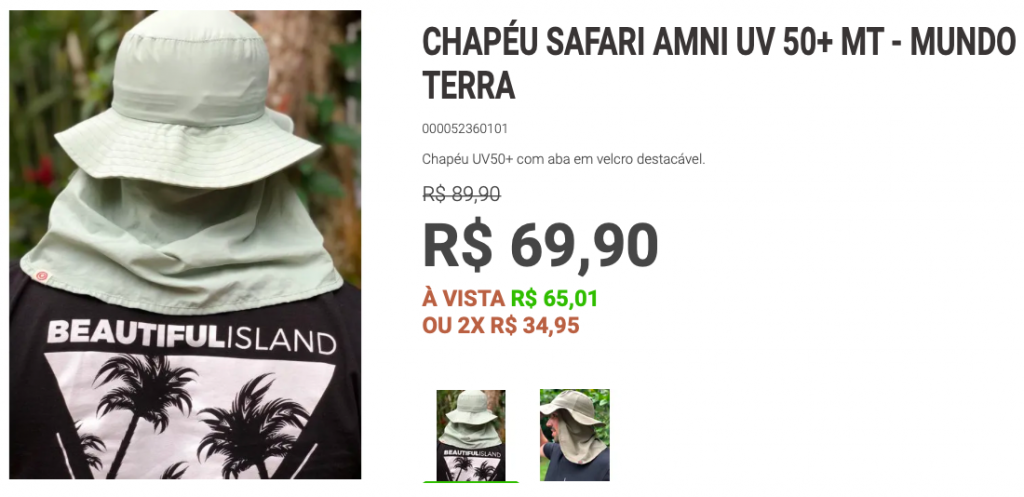Screen dimensions: 1024x497
Task: Click the green selection bar under first thumbnail
Action: (471, 482)
